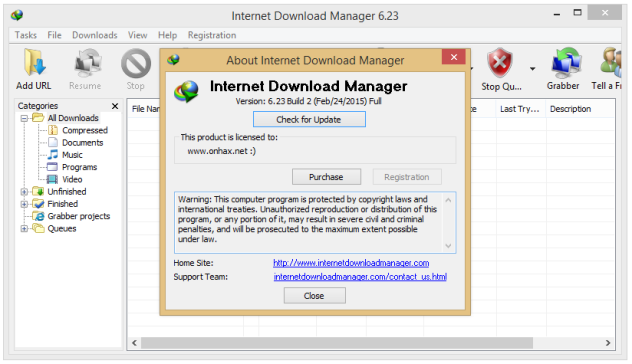The height and width of the screenshot is (364, 632).
Task: Select the Queues folder
Action: (x=62, y=229)
